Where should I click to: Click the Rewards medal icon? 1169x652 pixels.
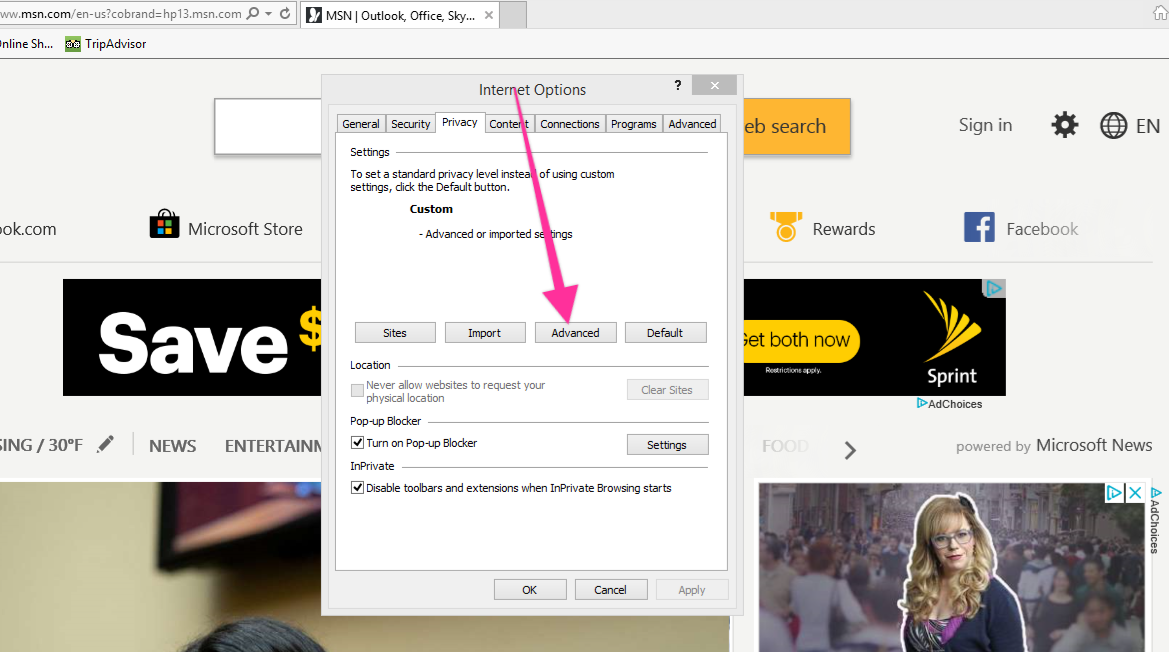pos(786,227)
